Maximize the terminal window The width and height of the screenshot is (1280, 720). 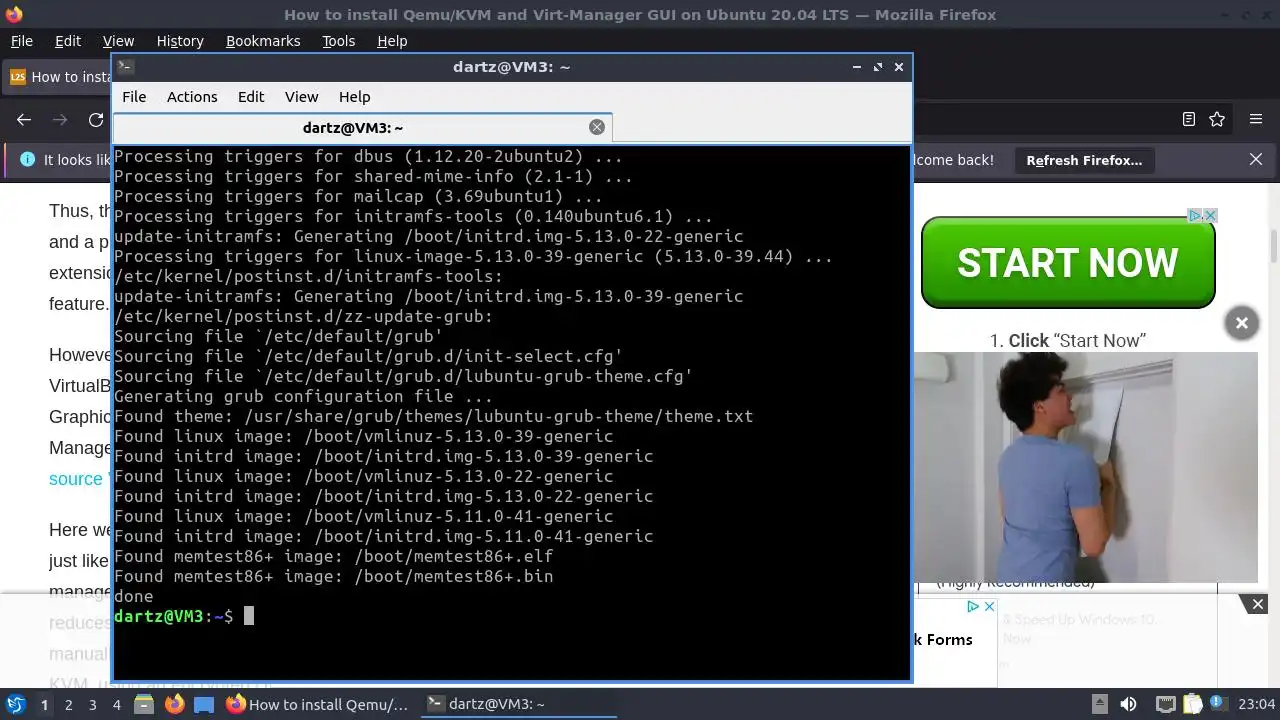click(878, 67)
